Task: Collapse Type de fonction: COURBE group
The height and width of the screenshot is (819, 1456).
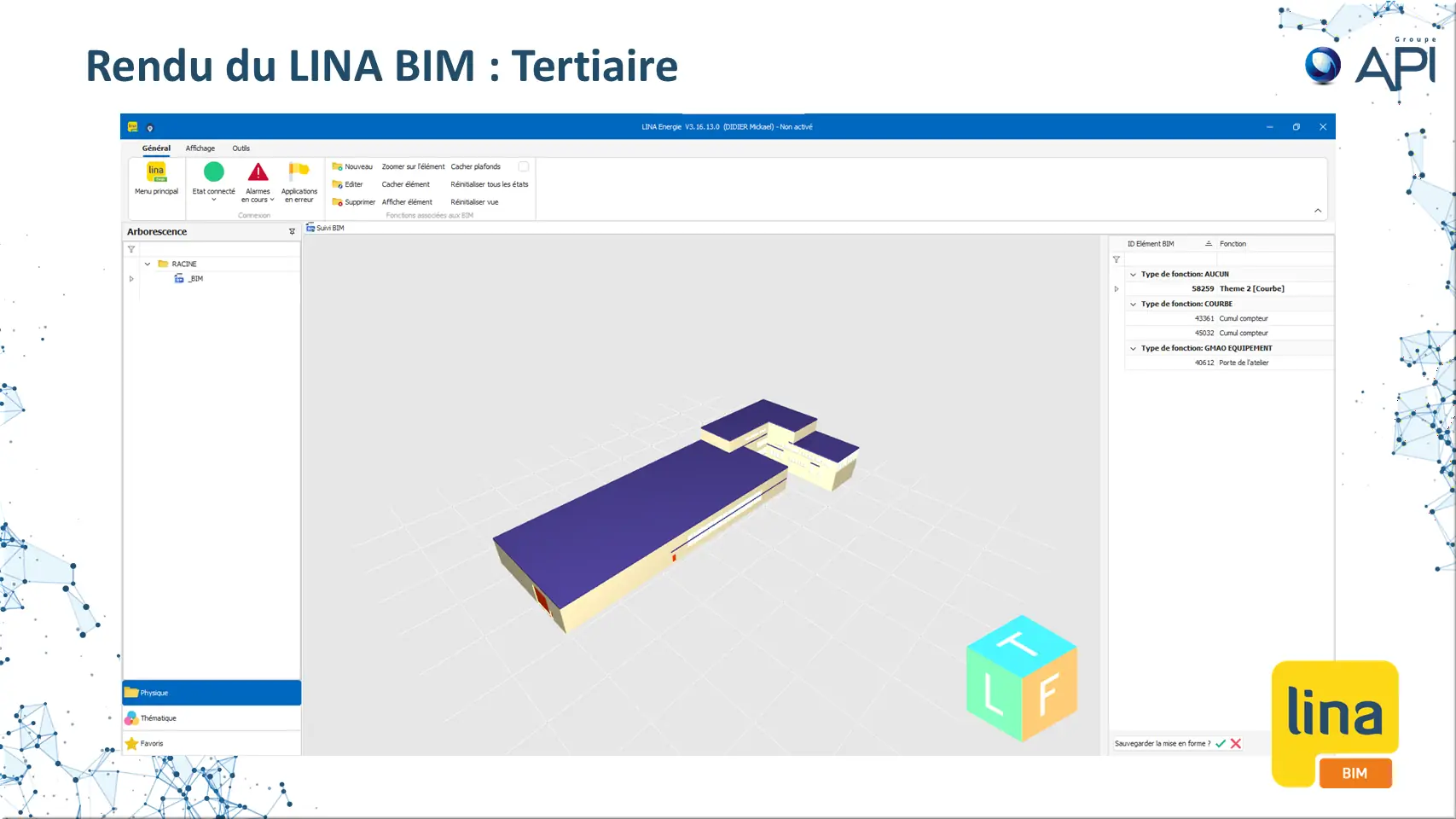Action: [1133, 304]
